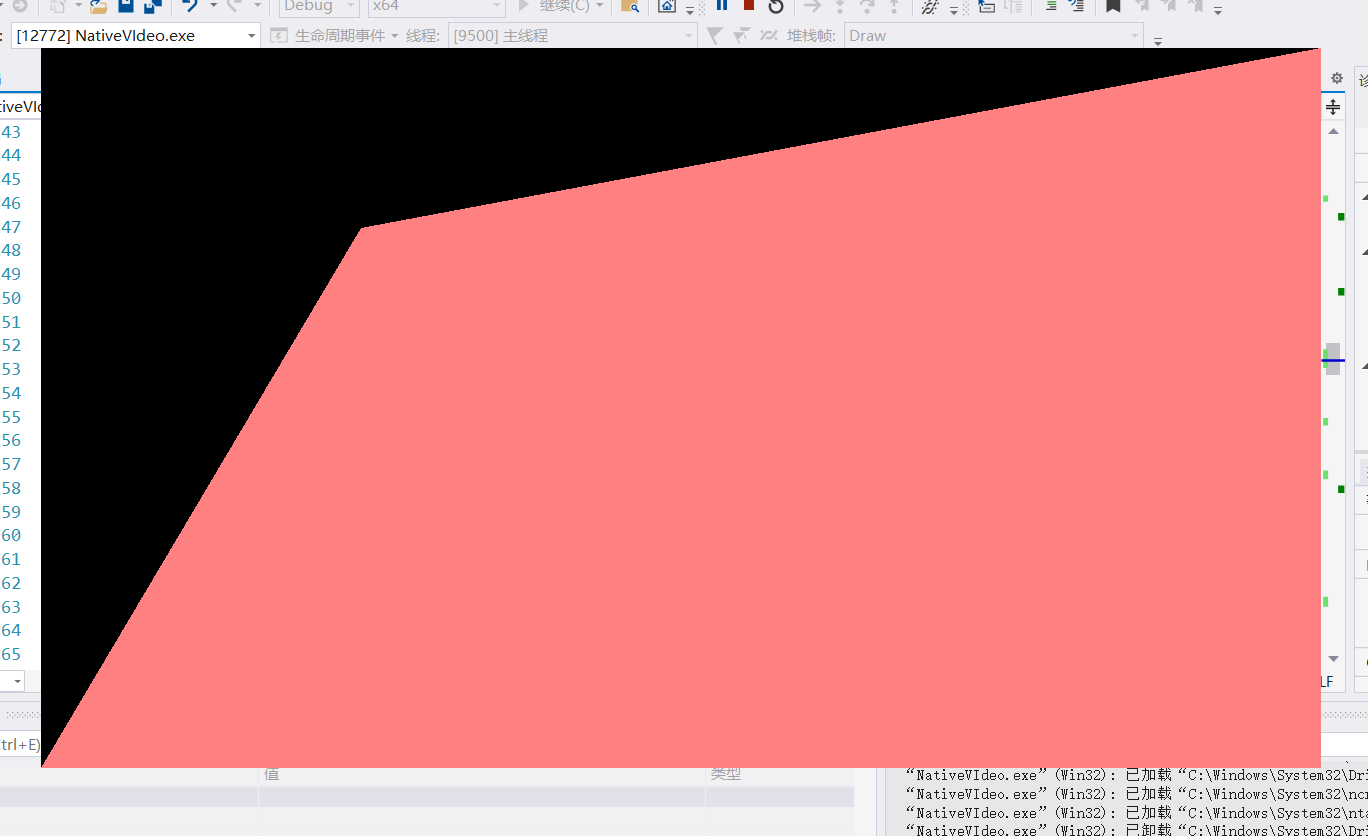The height and width of the screenshot is (836, 1368).
Task: Open the process dropdown NativeVIdeo.exe
Action: click(136, 36)
